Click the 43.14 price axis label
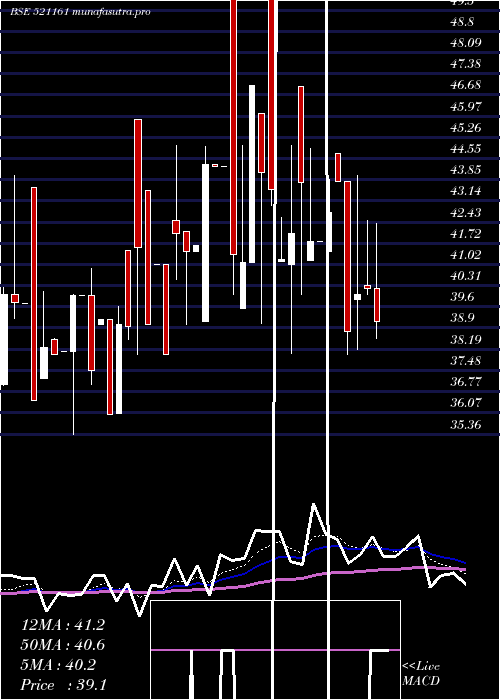The width and height of the screenshot is (500, 700). pyautogui.click(x=466, y=191)
